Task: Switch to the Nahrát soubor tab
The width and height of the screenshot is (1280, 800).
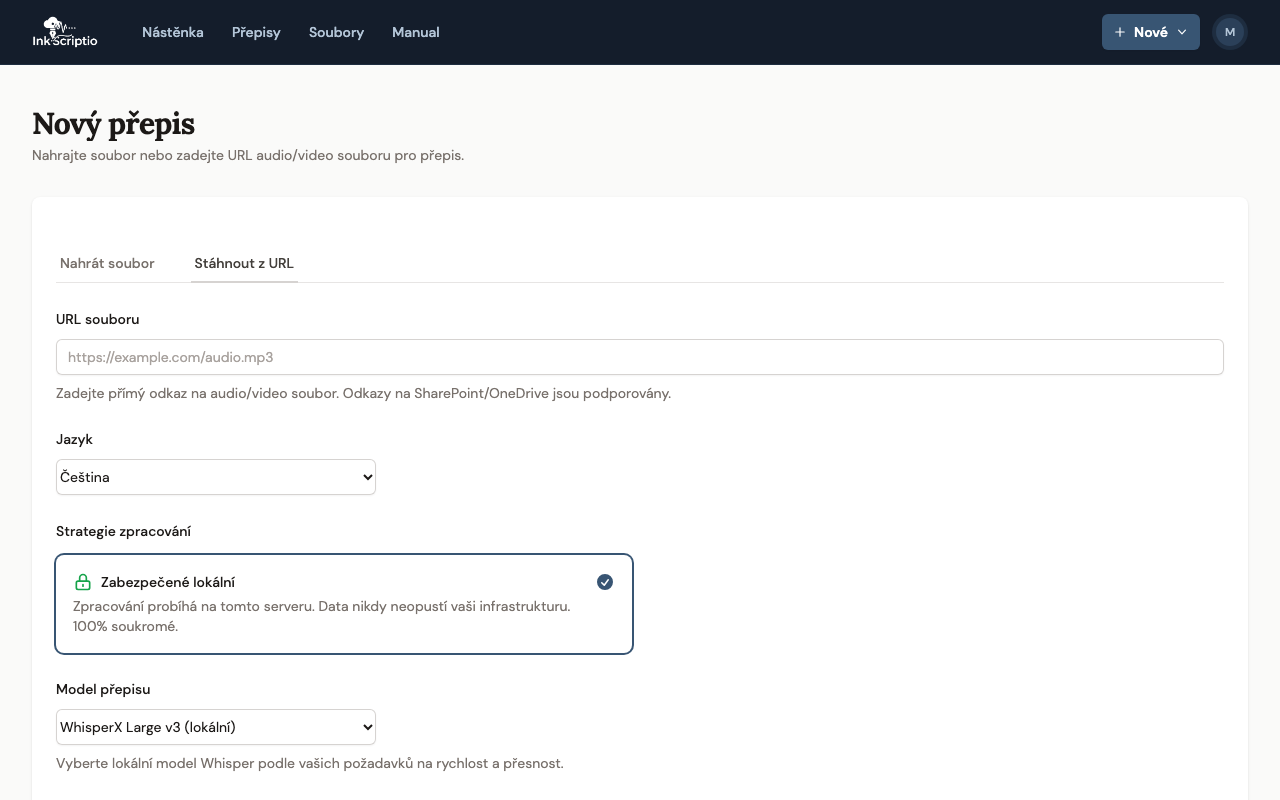Action: (107, 263)
